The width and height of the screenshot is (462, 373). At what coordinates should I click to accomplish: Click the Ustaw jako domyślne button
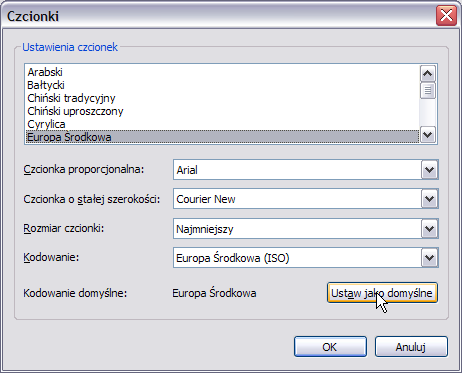382,293
